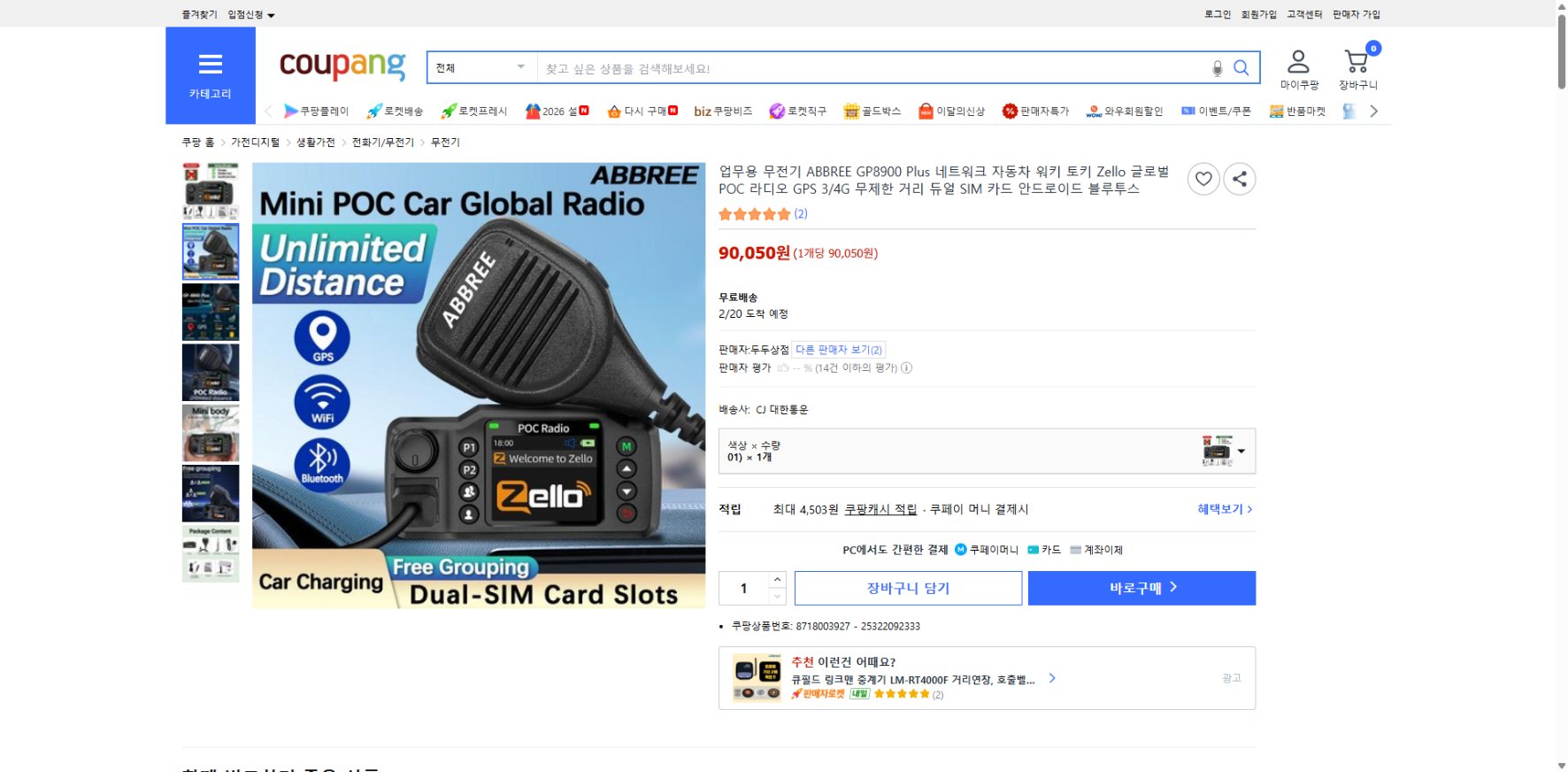Click 다른 판매자 보기(2) button
Screen dimensions: 1568x772
839,350
